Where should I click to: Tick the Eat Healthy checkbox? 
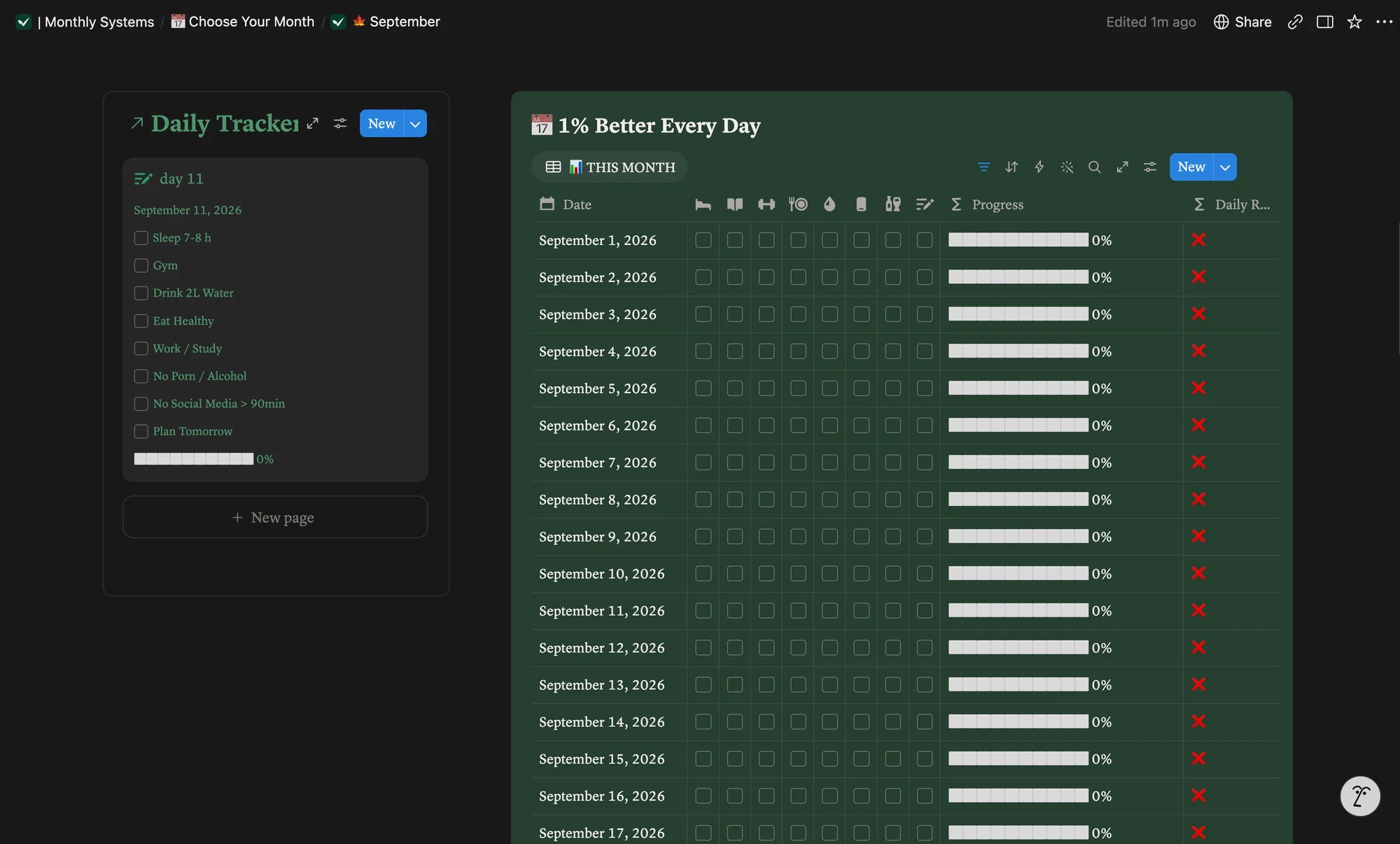click(141, 321)
